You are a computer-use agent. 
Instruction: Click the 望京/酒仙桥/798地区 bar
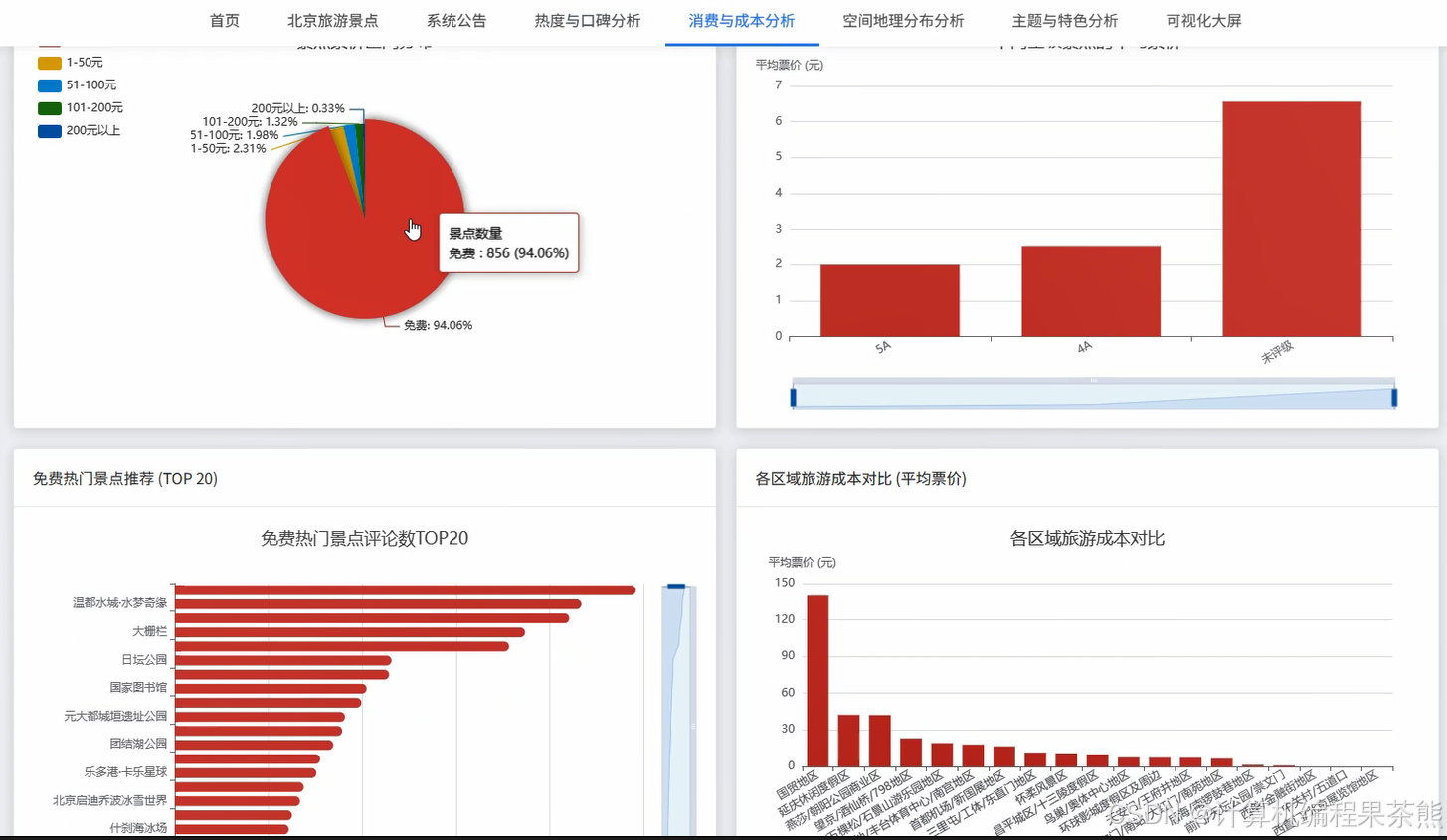pos(911,753)
